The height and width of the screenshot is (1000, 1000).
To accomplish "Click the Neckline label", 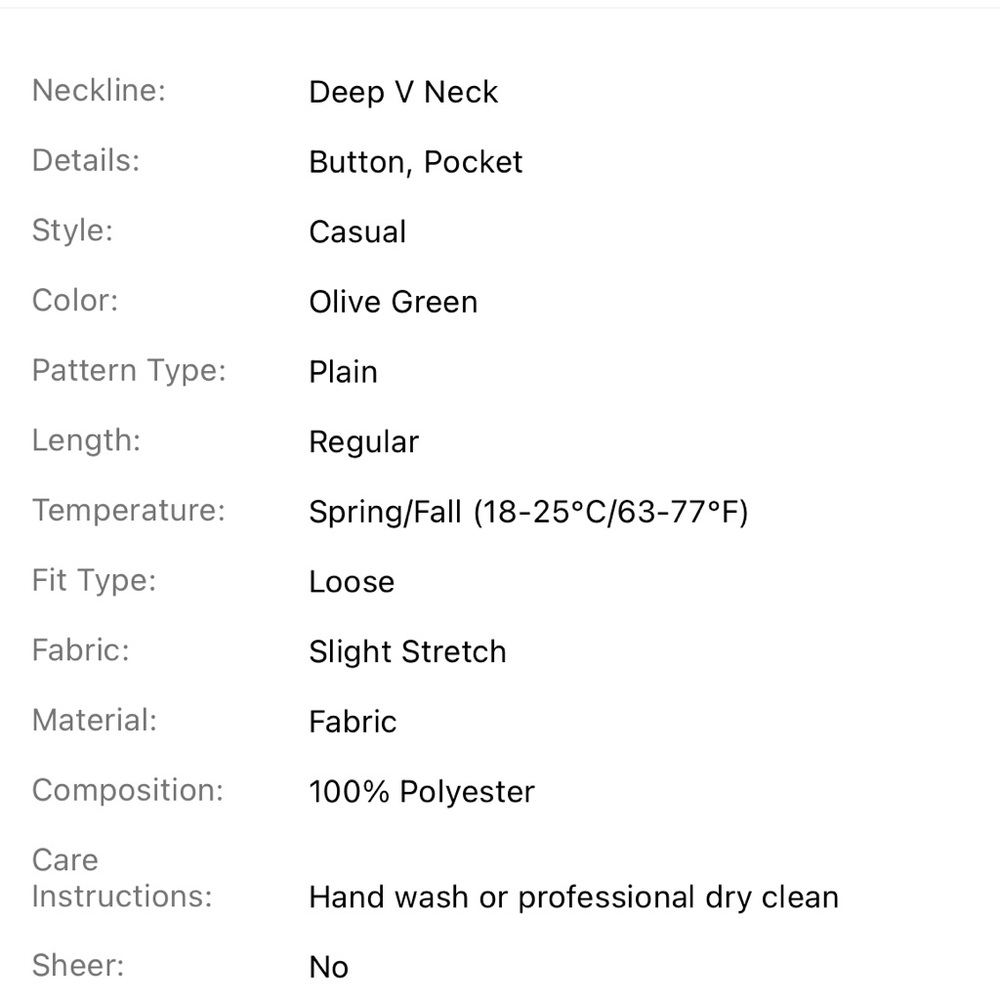I will click(x=98, y=91).
